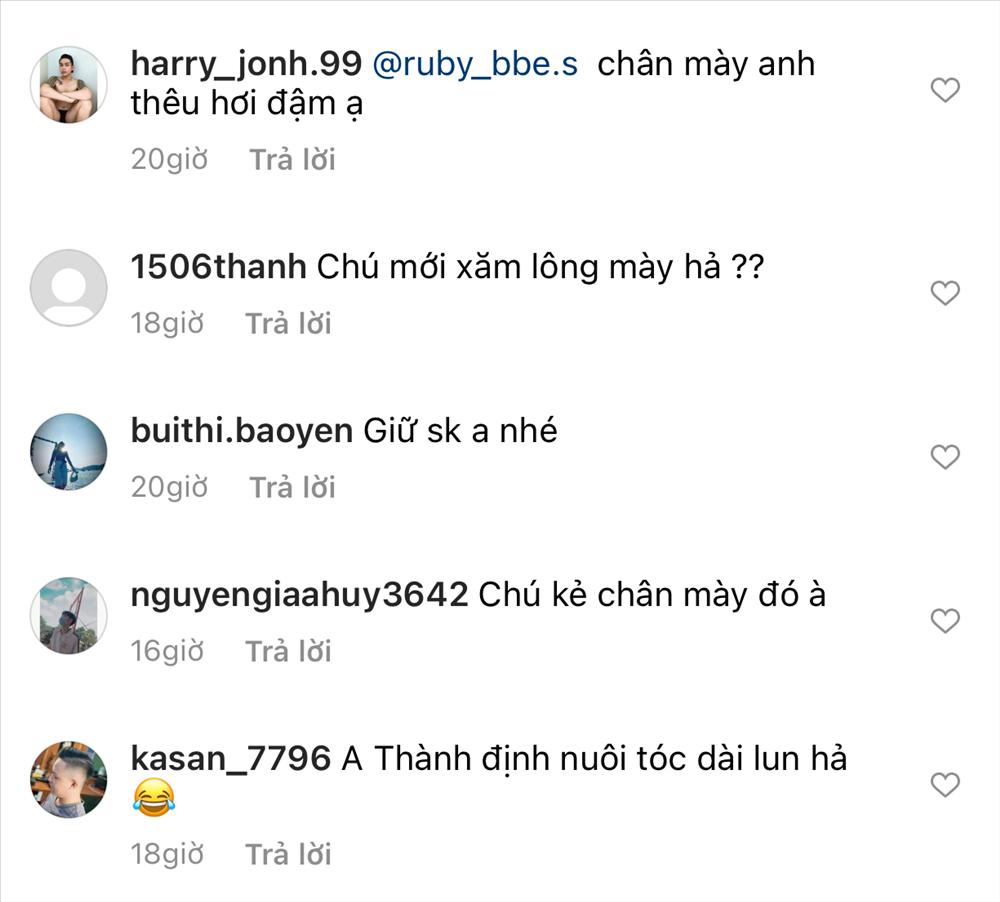Screen dimensions: 1000x902
Task: Like the harry_jonh.99 comment with the heart
Action: click(945, 90)
